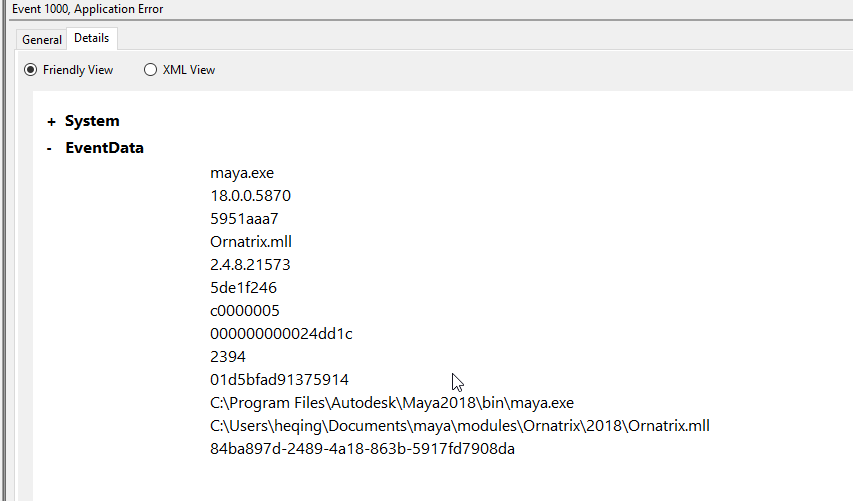Screen dimensions: 853x501
Task: Click the report GUID starting with 84ba897d
Action: click(362, 449)
